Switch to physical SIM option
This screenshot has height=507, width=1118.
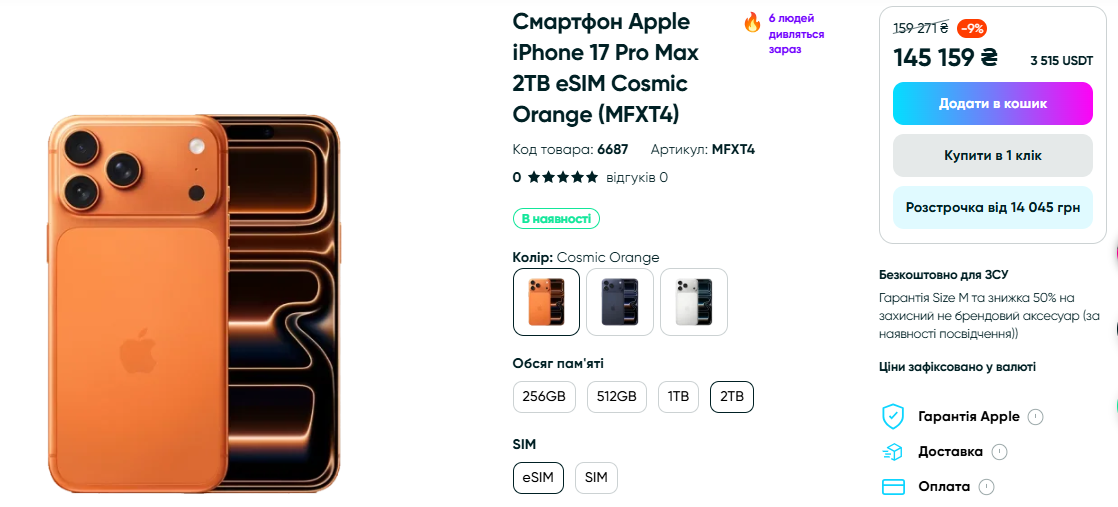tap(596, 477)
